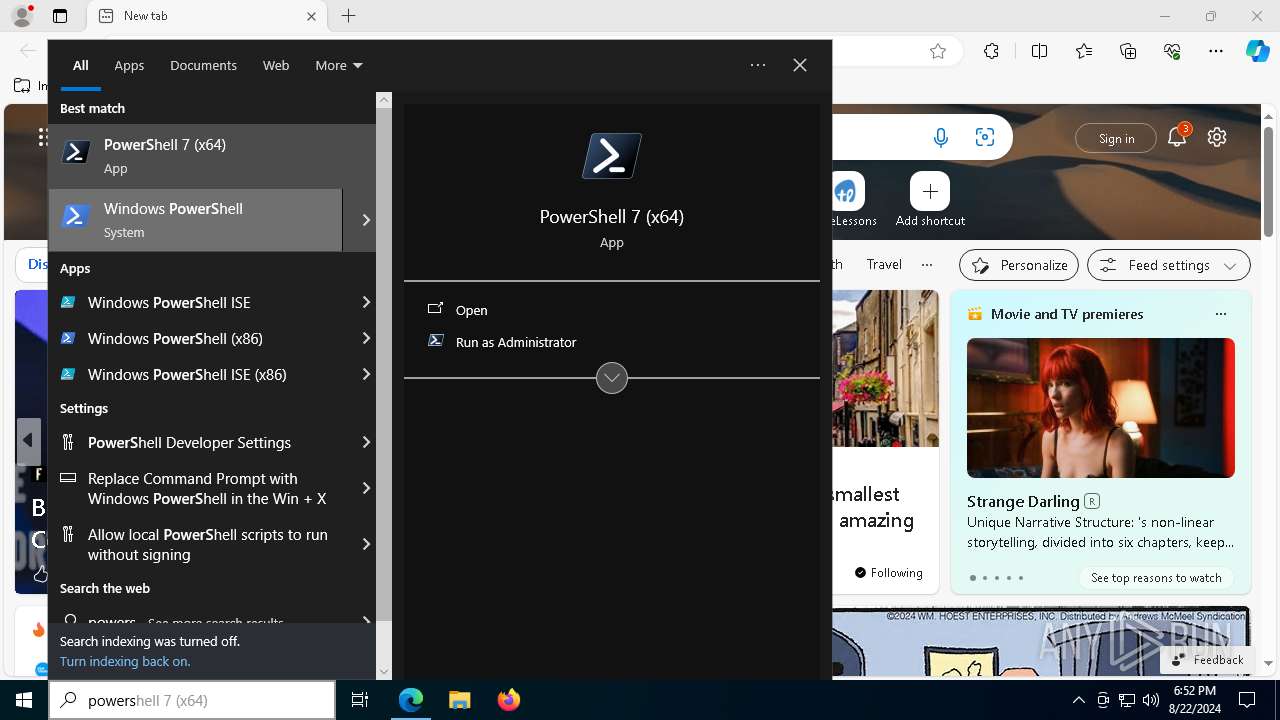Image resolution: width=1280 pixels, height=720 pixels.
Task: Select Windows PowerShell System result
Action: pos(195,220)
